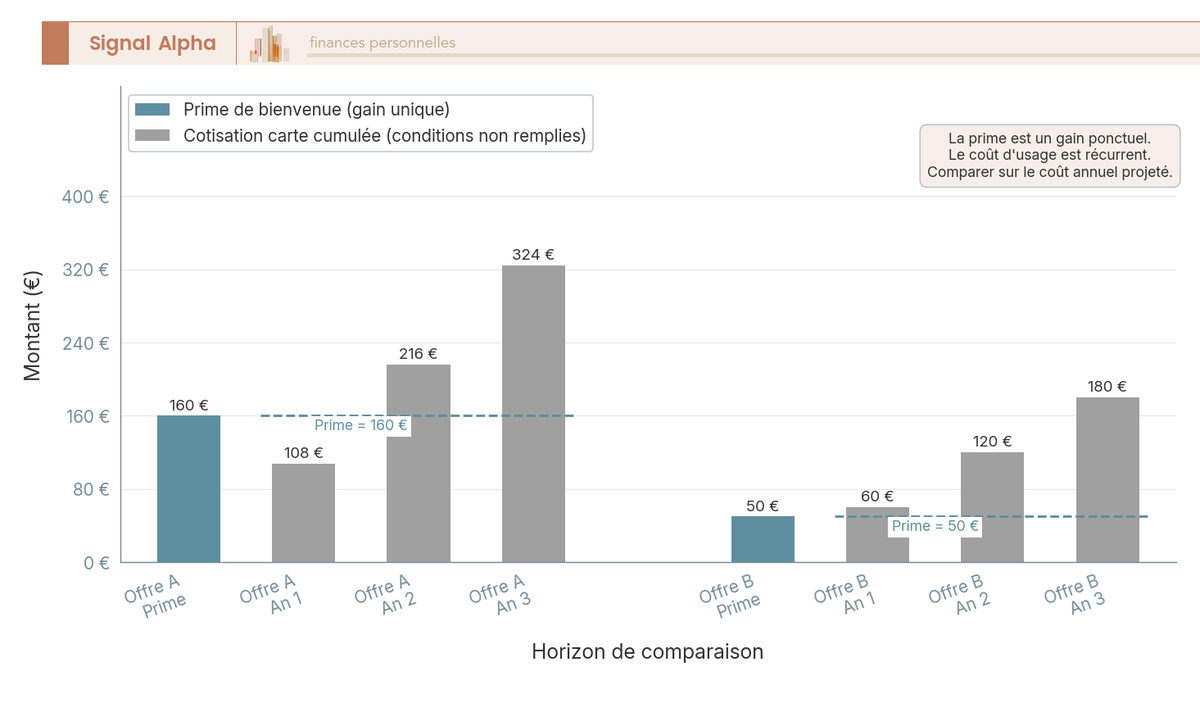1200x721 pixels.
Task: Click the annotation box about prime ponctuel
Action: click(x=1050, y=155)
